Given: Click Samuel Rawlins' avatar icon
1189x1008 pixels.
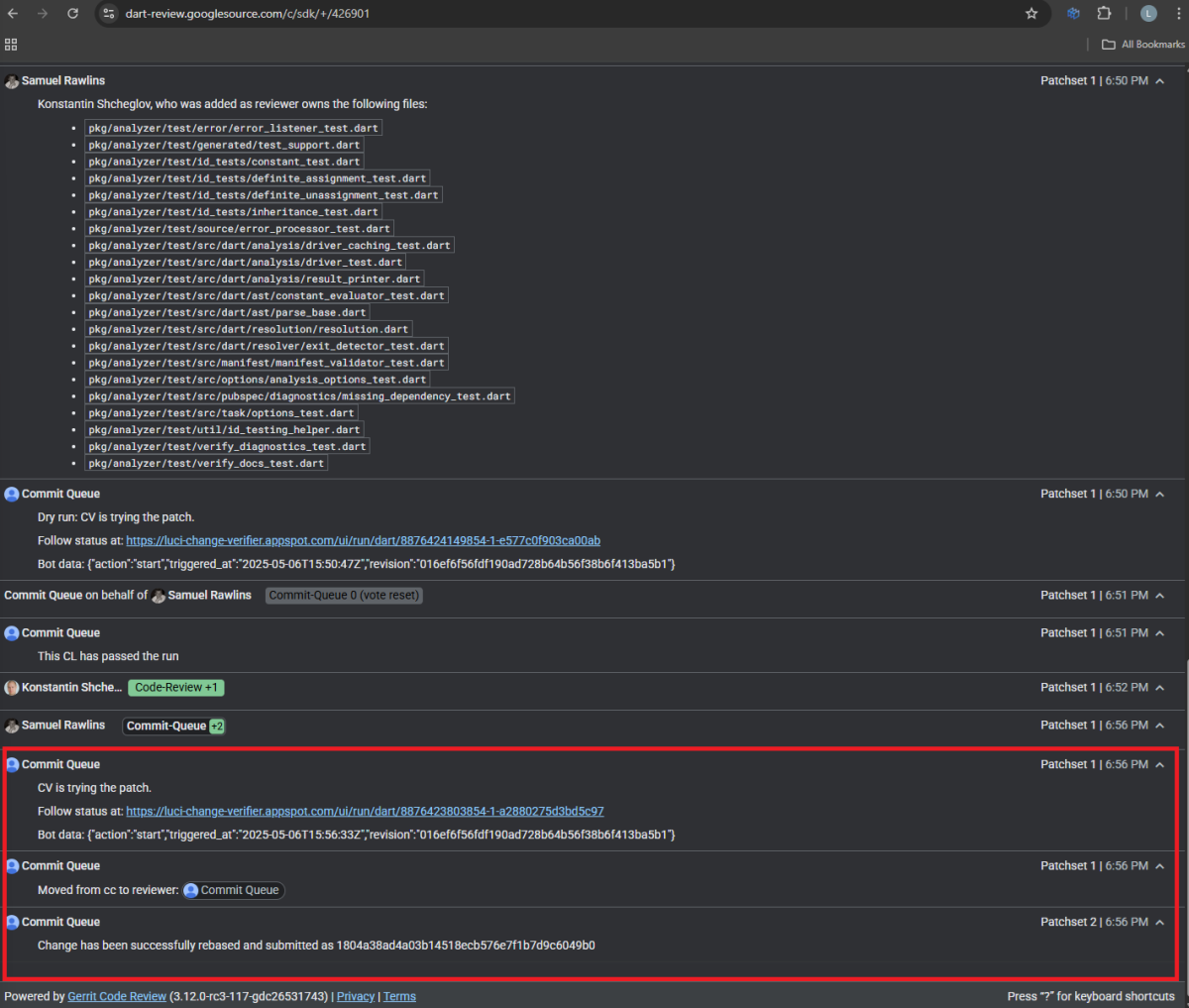Looking at the screenshot, I should point(12,80).
